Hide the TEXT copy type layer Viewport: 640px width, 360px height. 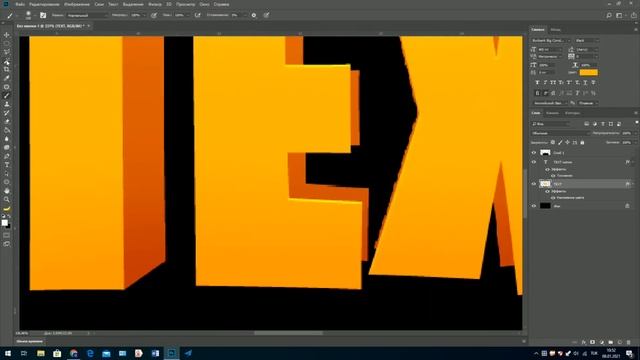pos(533,162)
